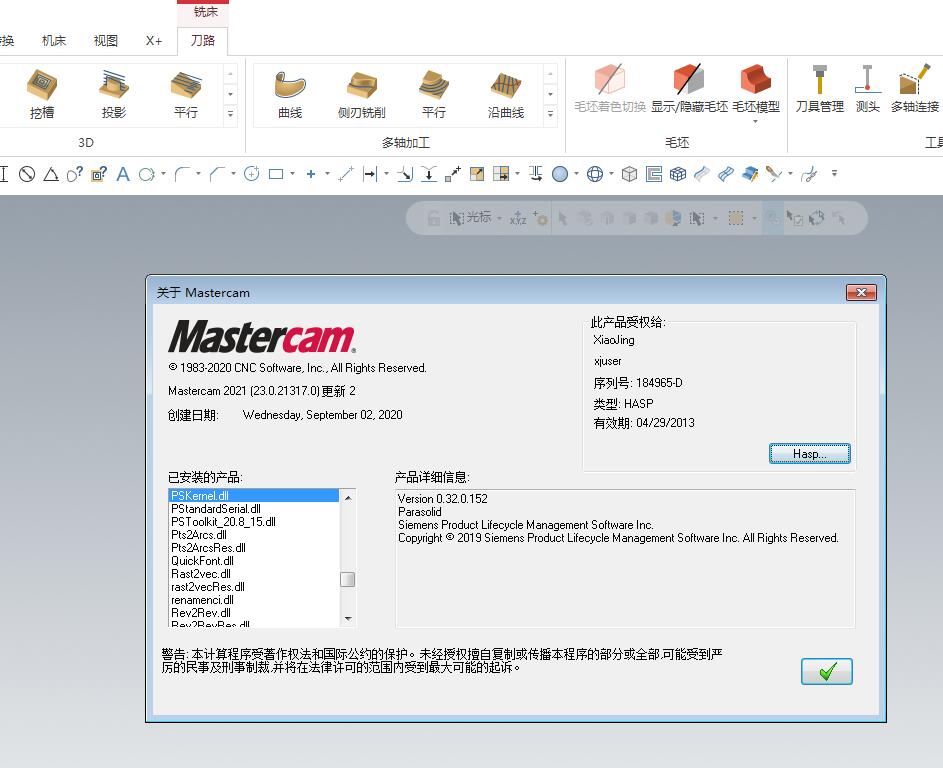943x768 pixels.
Task: Switch to the 机床 ribbon tab
Action: 54,40
